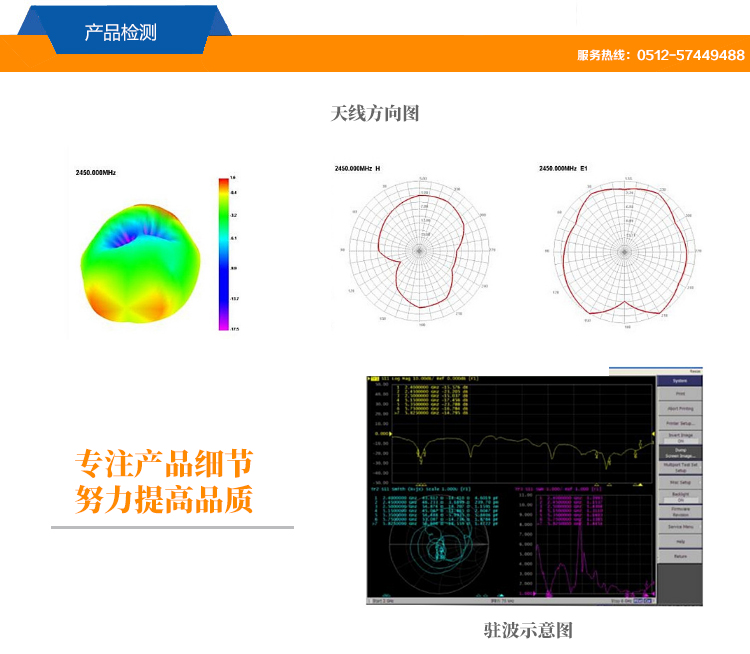
Task: Click the 产品检测 blue banner tab
Action: coord(120,32)
